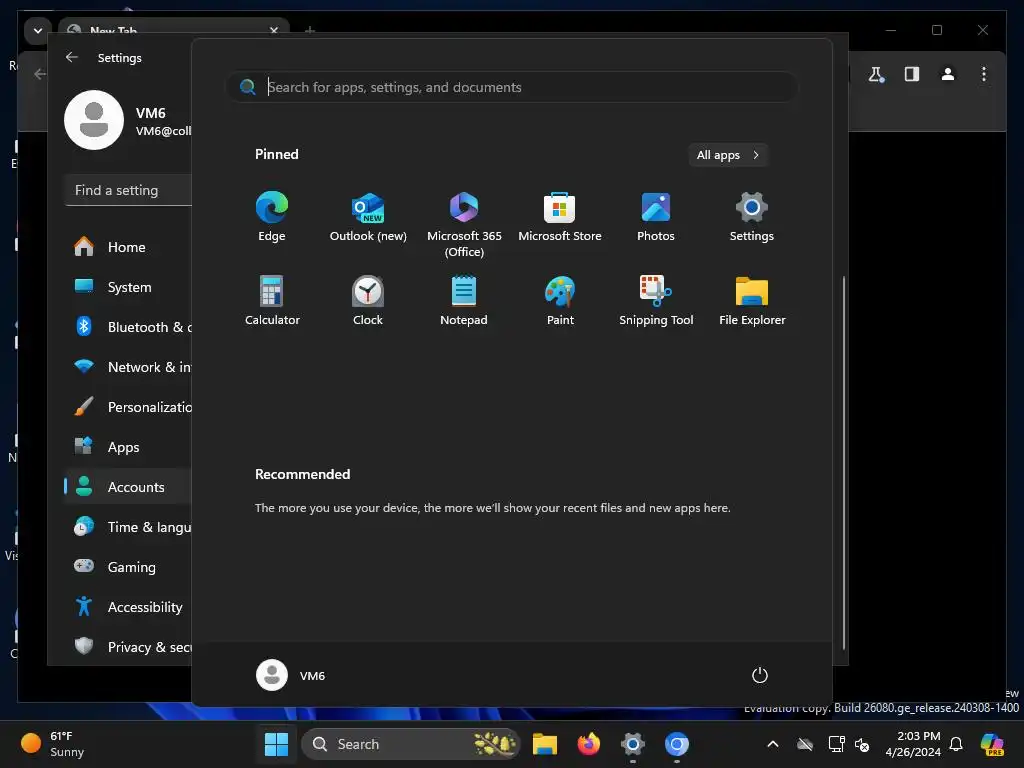Open VM6 user account menu in Start
The height and width of the screenshot is (768, 1024).
click(291, 675)
